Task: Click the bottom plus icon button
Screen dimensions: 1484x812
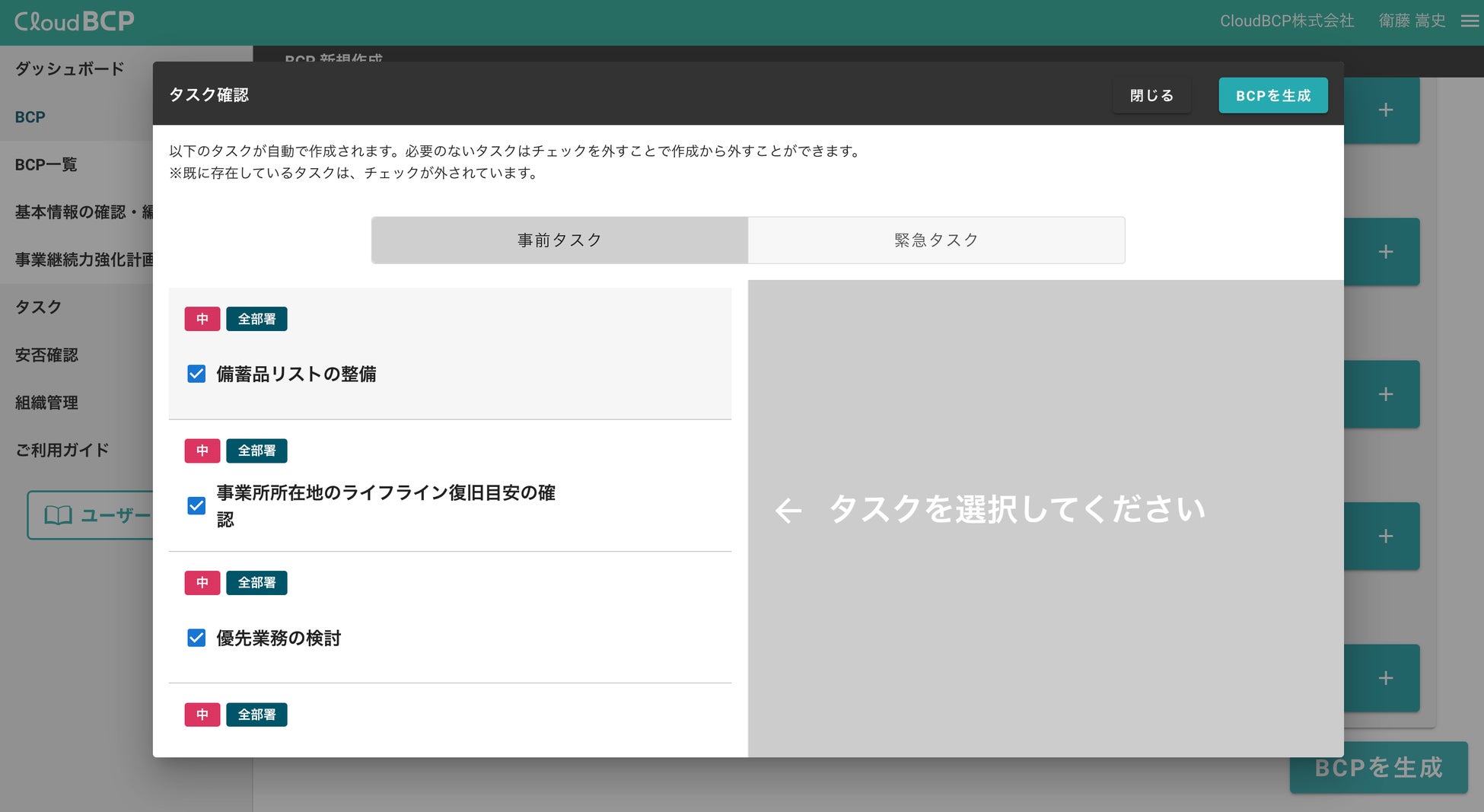Action: [x=1385, y=678]
